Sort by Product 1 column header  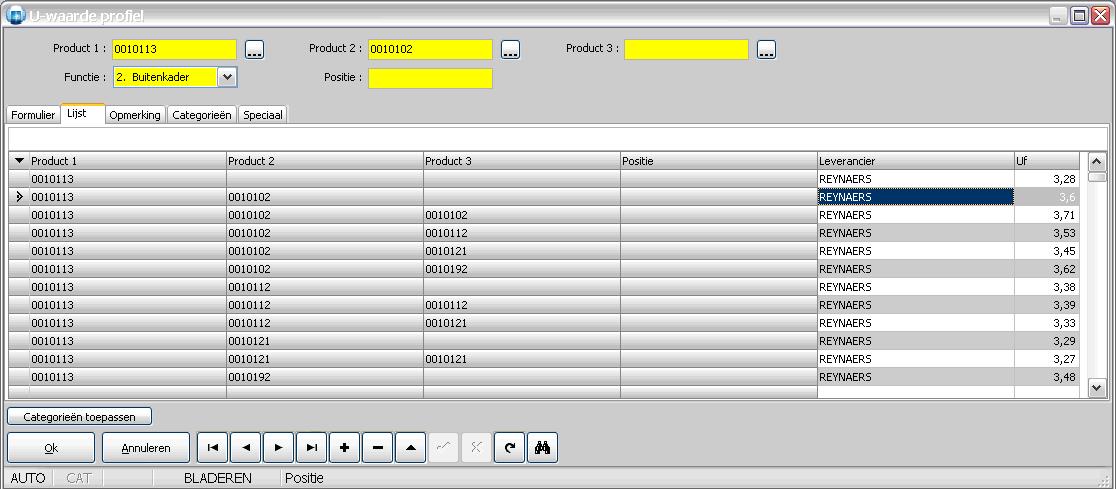(x=128, y=161)
